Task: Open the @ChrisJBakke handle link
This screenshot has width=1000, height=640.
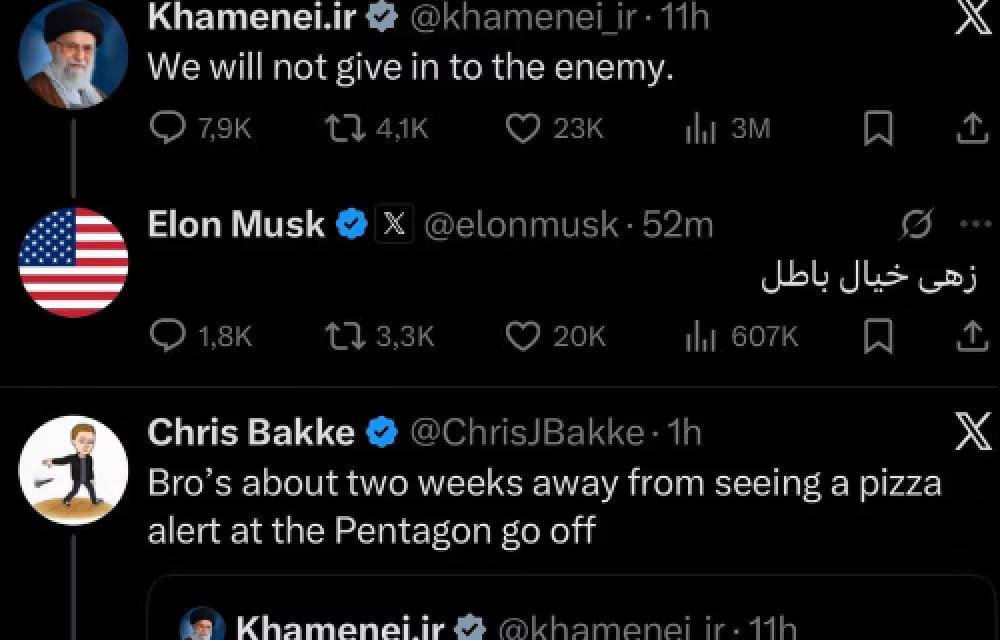Action: pos(527,432)
